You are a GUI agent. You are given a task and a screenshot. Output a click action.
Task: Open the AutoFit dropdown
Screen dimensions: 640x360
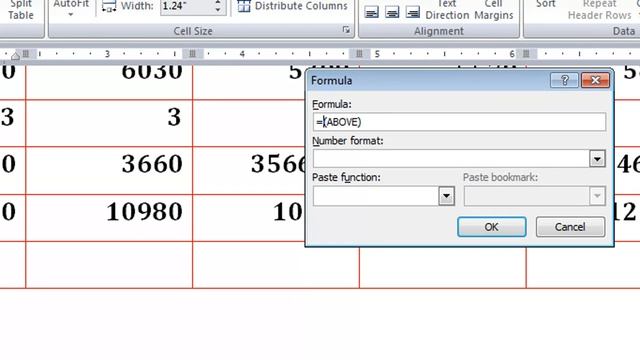point(71,9)
